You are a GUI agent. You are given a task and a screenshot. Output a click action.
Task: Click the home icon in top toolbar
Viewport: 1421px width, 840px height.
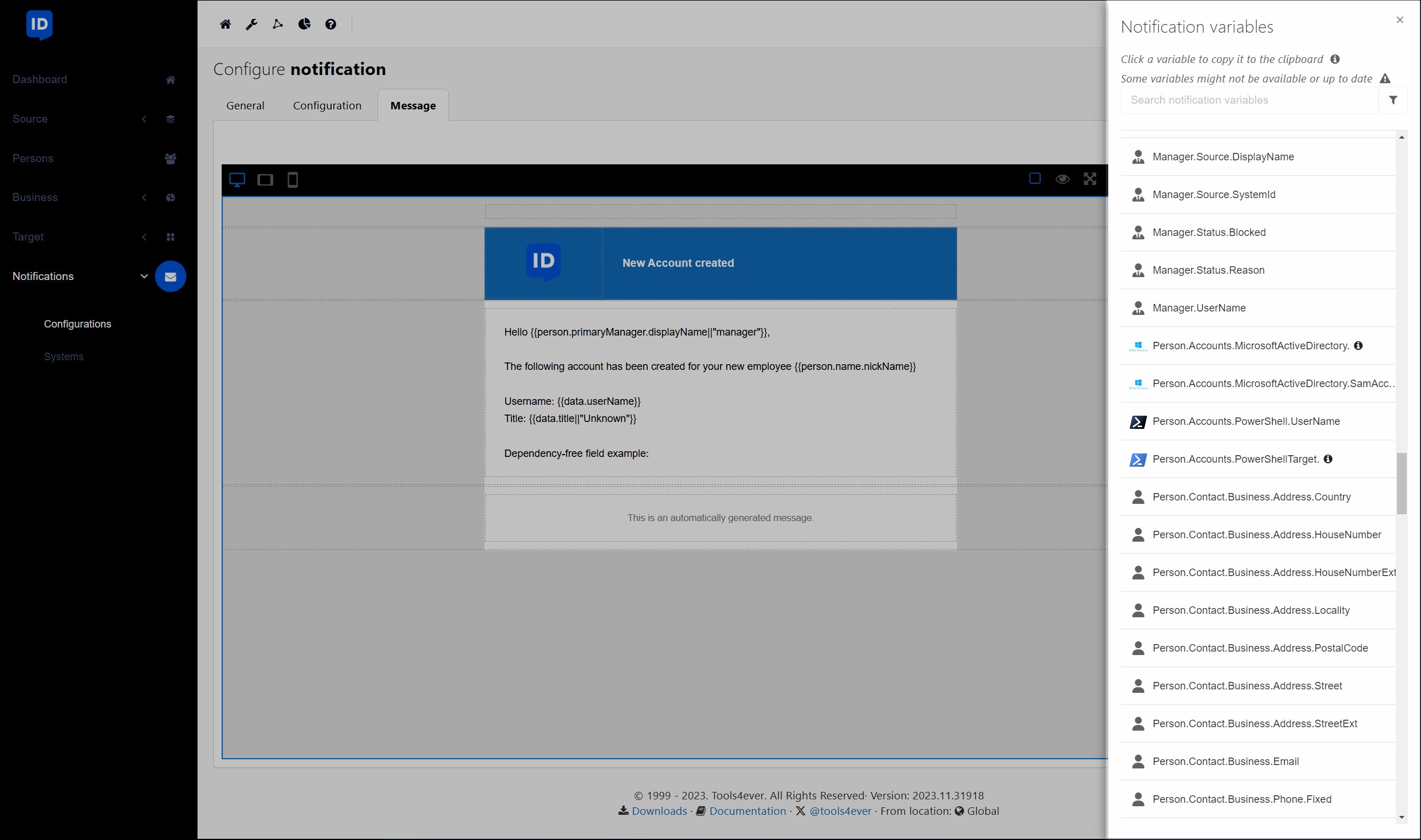[225, 24]
